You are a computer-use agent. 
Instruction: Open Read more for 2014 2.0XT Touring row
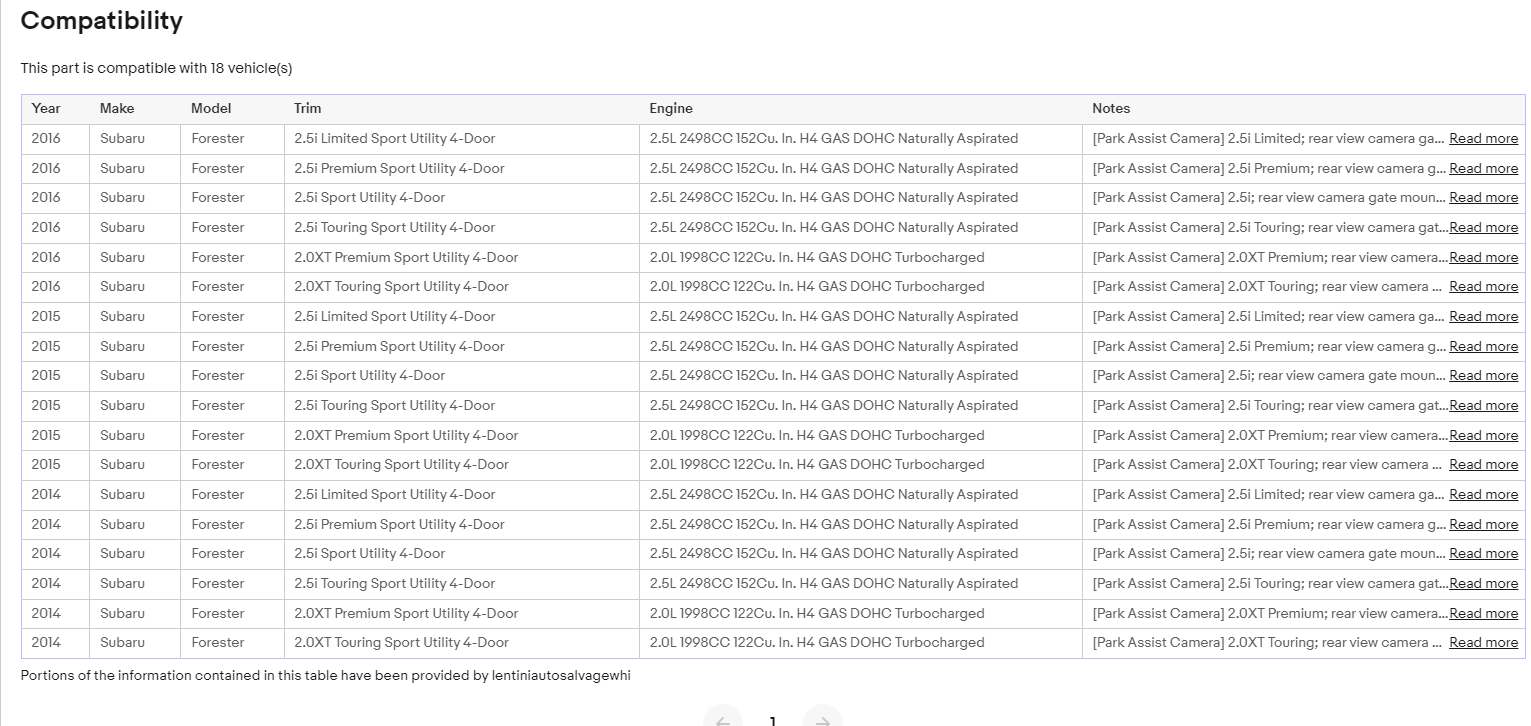click(1483, 643)
